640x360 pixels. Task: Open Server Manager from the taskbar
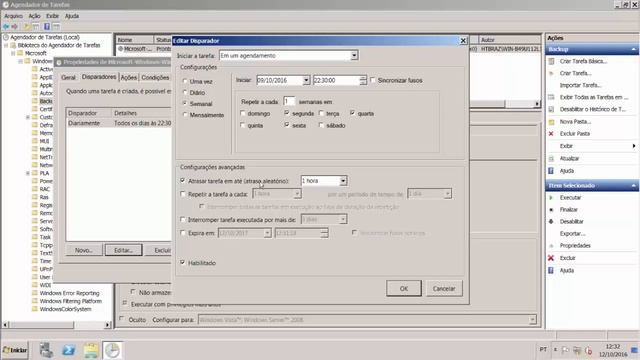pyautogui.click(x=46, y=350)
